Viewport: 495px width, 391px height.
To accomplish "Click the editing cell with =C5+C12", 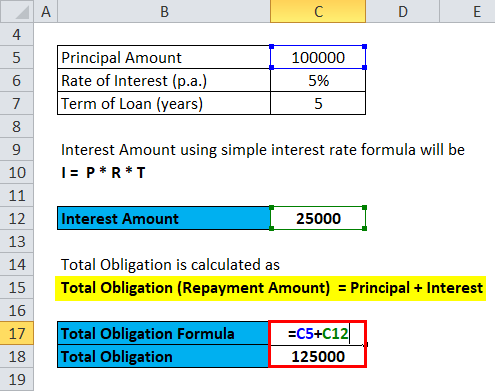I will point(317,333).
